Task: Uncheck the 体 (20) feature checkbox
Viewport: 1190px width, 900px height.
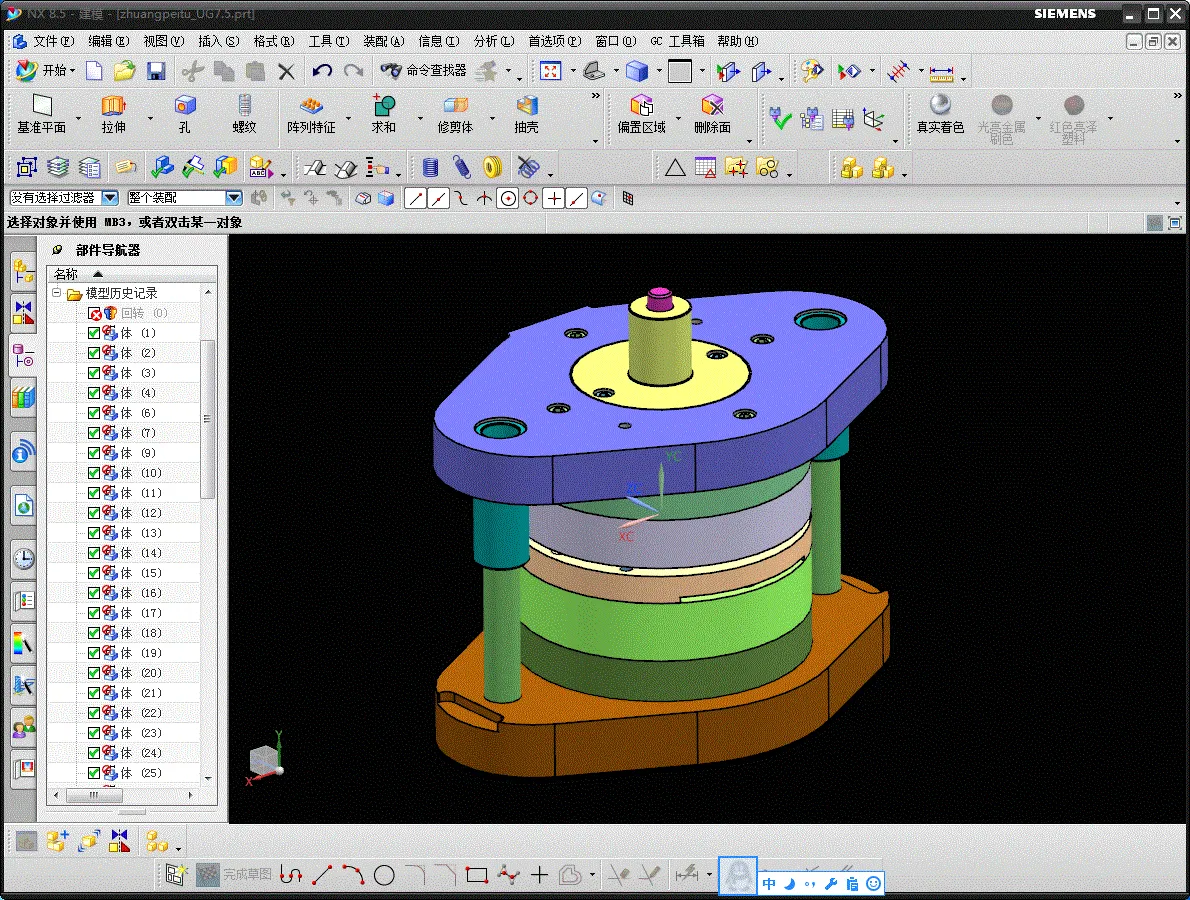Action: 94,673
